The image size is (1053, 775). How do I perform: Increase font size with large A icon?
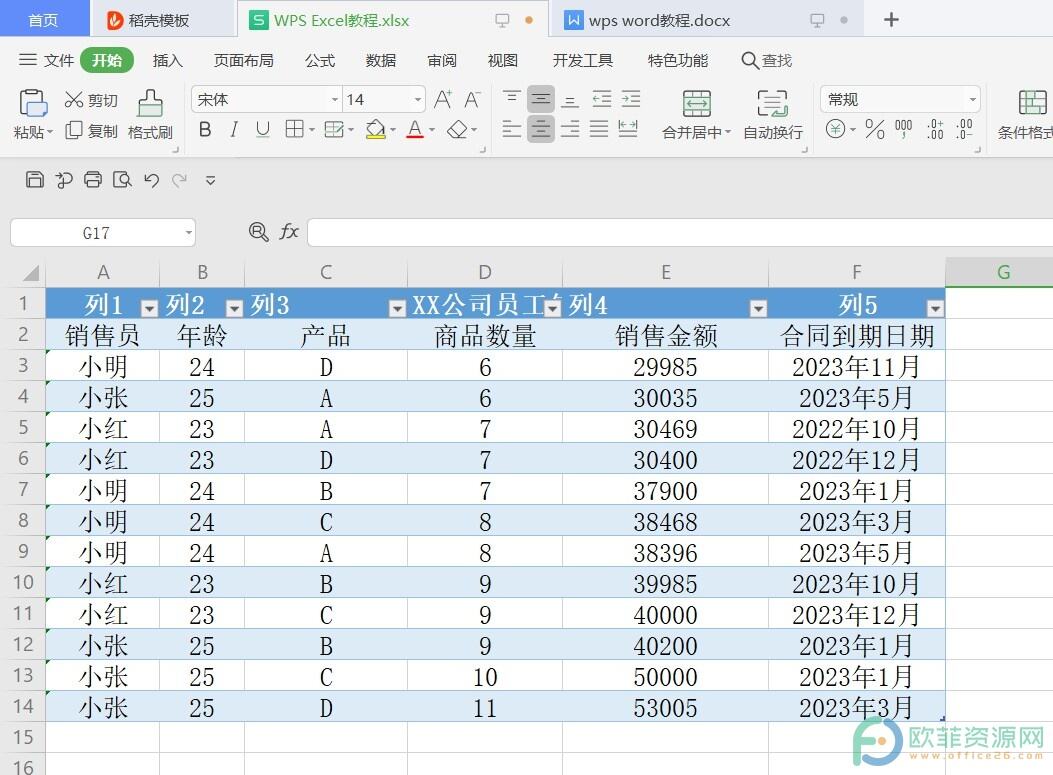click(x=443, y=99)
